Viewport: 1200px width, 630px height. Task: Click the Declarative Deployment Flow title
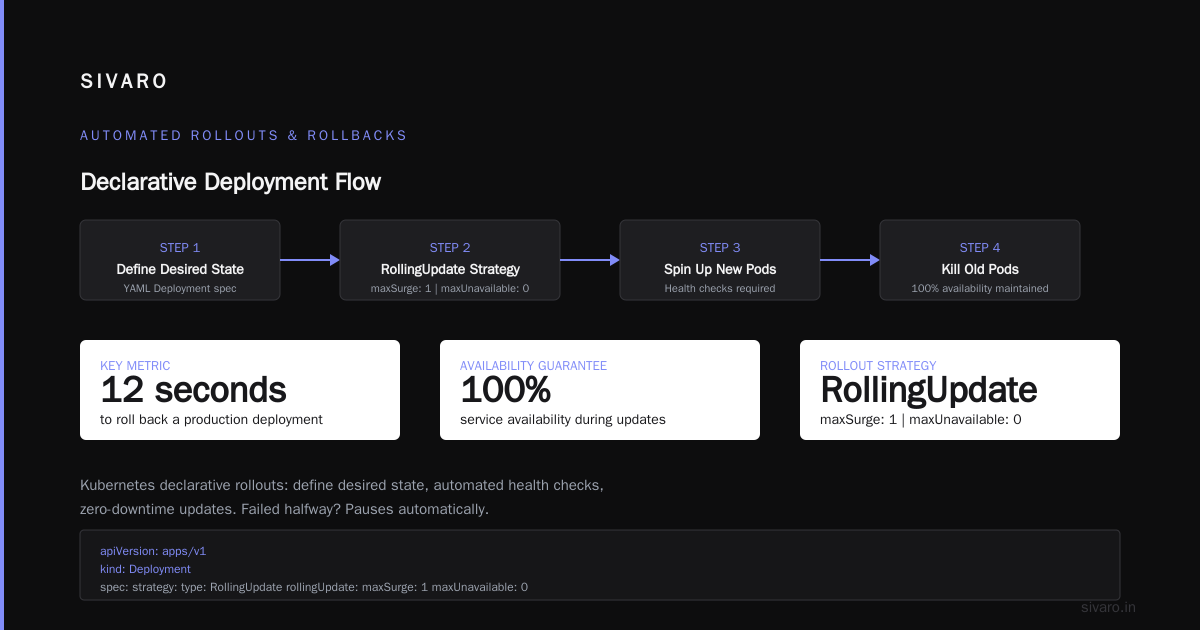point(230,182)
